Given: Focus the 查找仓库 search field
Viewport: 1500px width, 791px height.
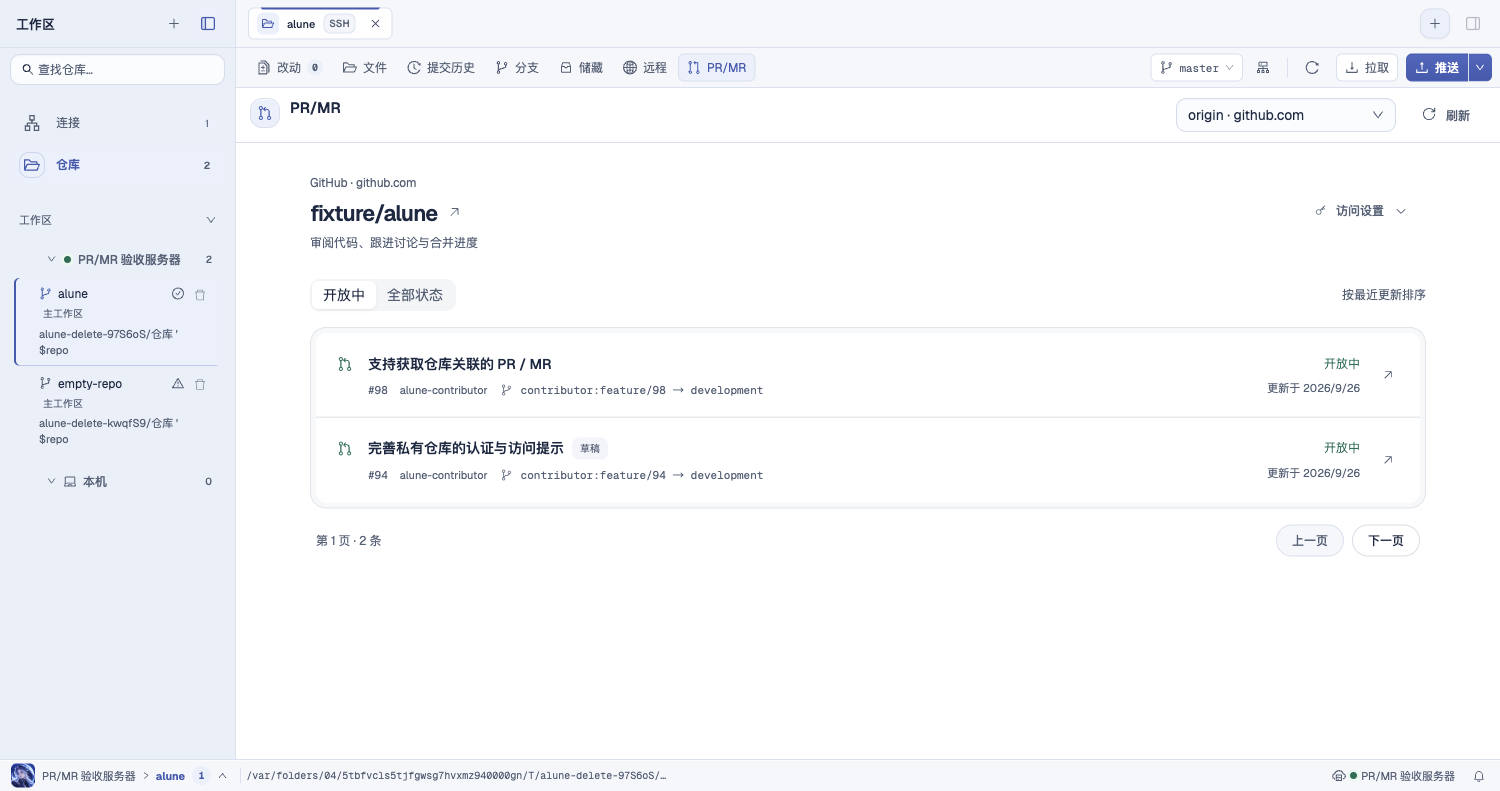Looking at the screenshot, I should pyautogui.click(x=117, y=69).
